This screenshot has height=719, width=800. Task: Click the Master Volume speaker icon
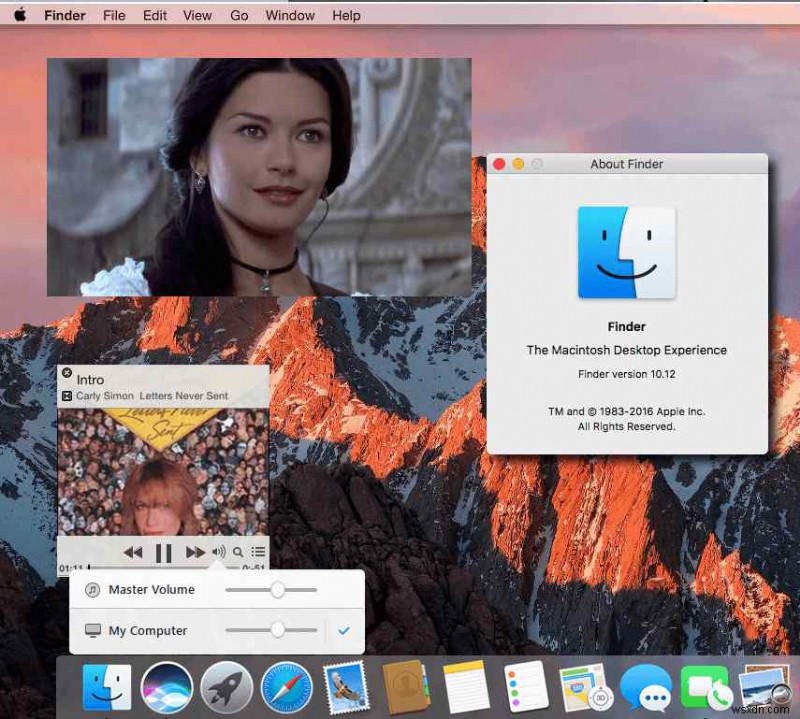click(x=95, y=589)
